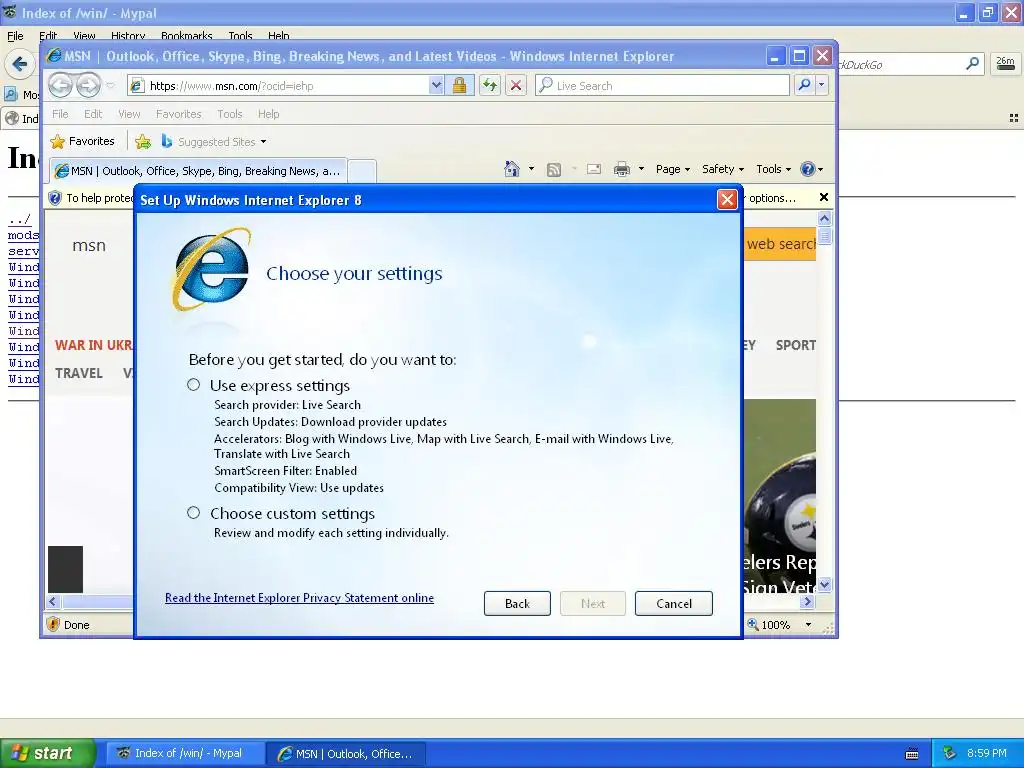1024x768 pixels.
Task: Click the information bar shield icon
Action: click(x=56, y=198)
